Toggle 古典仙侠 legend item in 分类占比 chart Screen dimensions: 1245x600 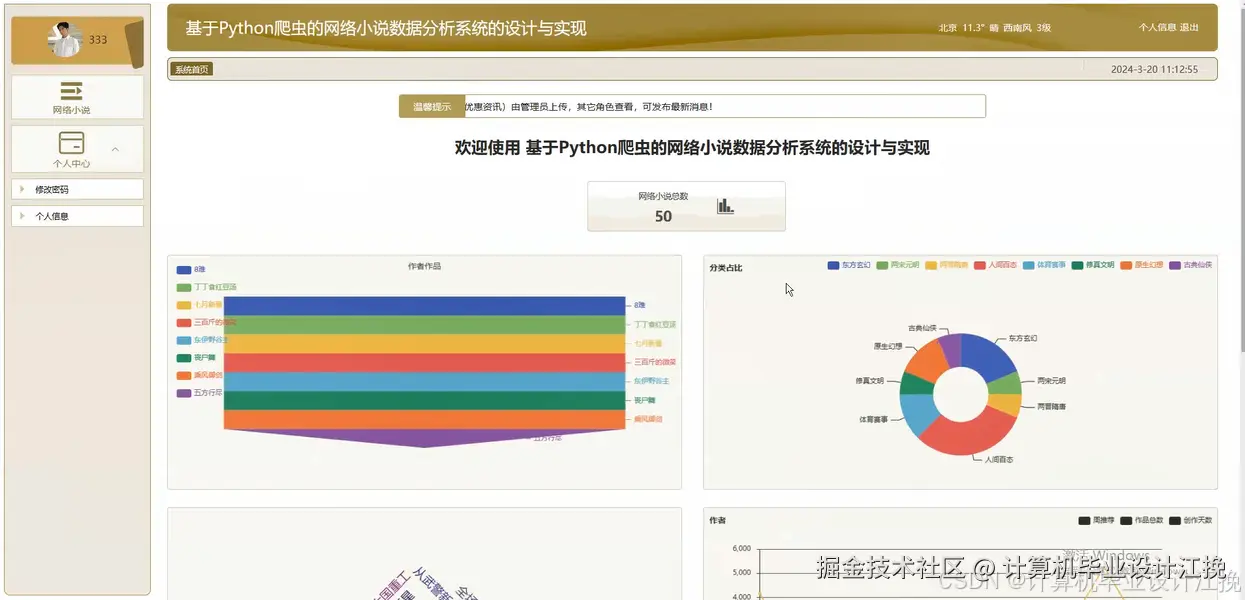pos(1190,265)
